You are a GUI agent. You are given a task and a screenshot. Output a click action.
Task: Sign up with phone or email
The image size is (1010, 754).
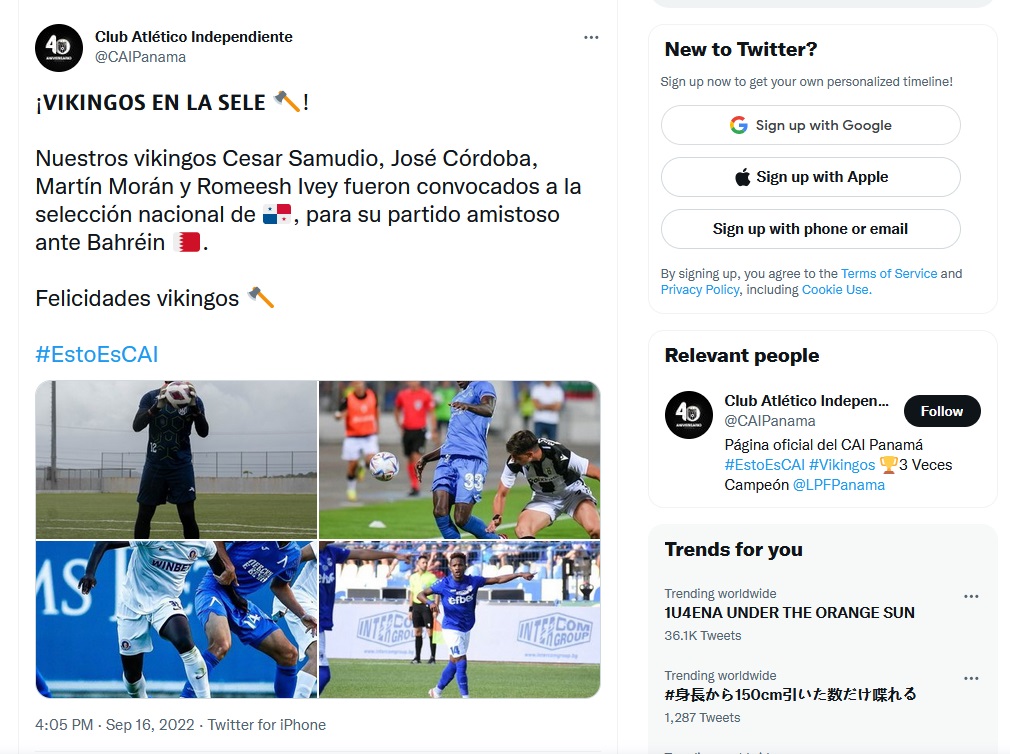point(810,229)
